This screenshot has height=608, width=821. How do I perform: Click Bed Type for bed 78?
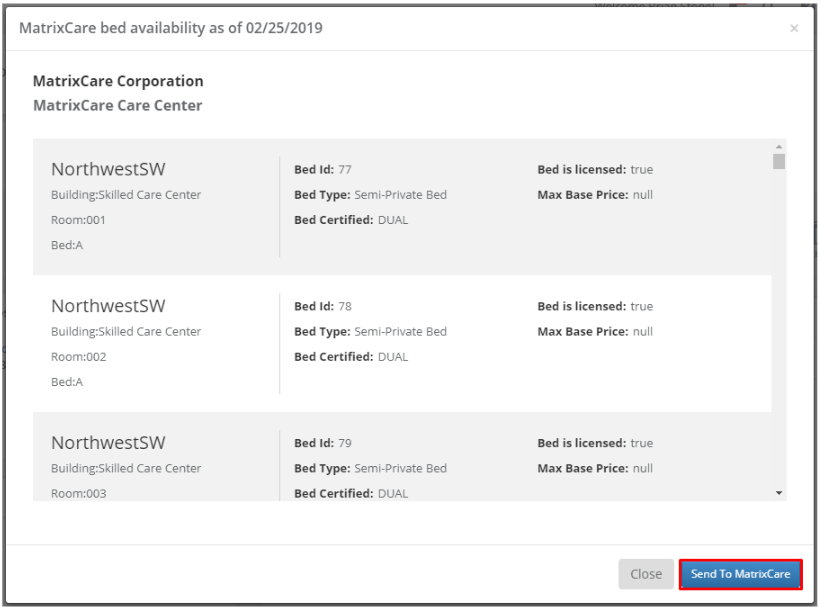[370, 331]
